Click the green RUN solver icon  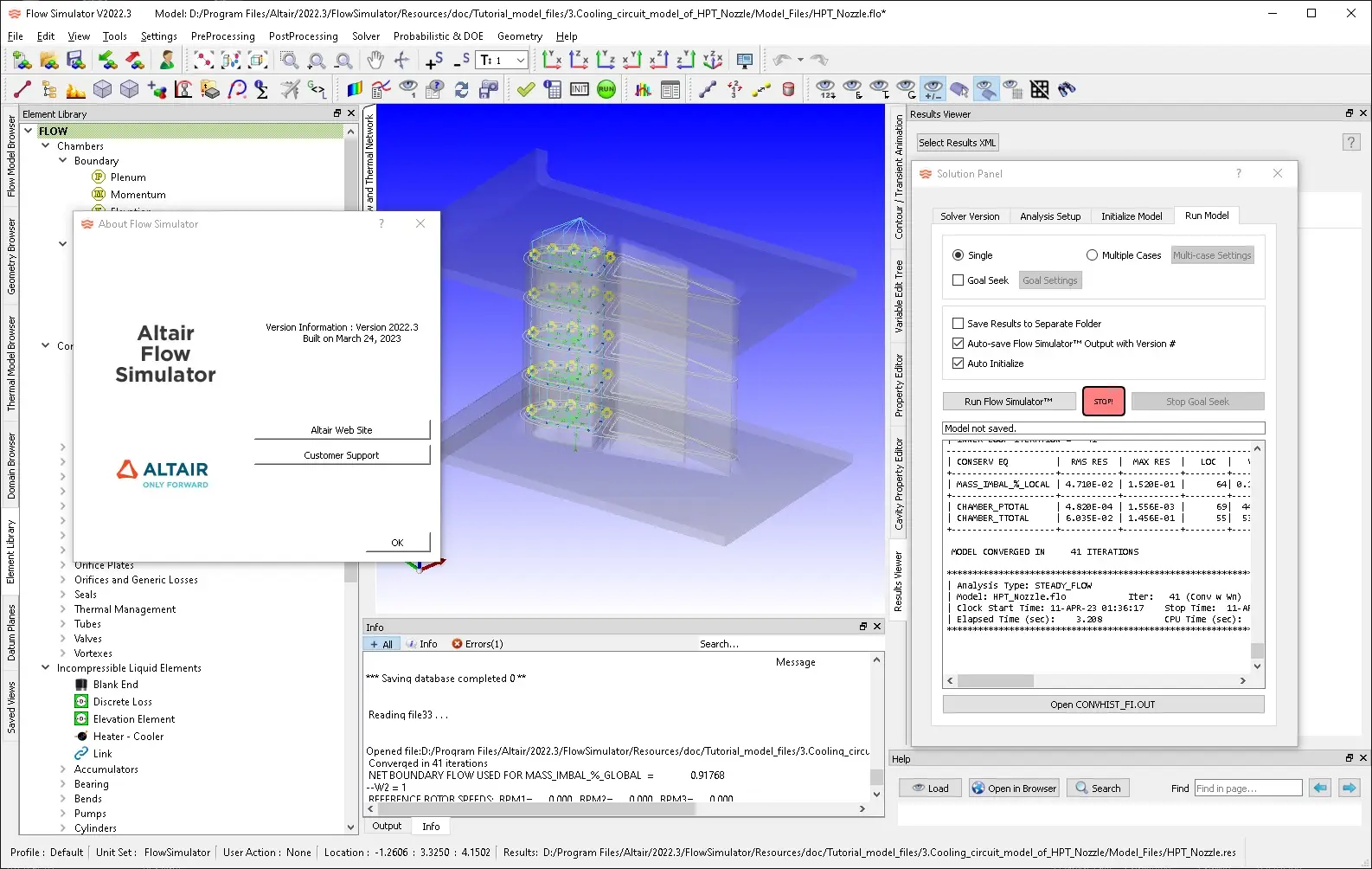pyautogui.click(x=606, y=89)
